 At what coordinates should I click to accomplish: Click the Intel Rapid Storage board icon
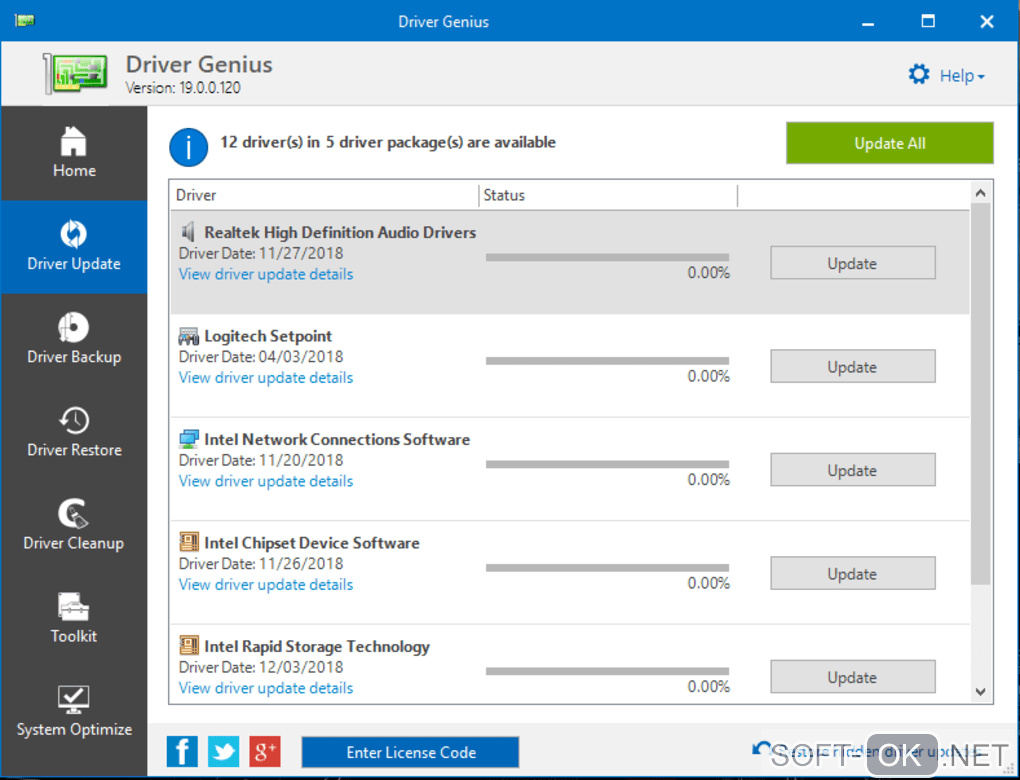click(x=189, y=645)
